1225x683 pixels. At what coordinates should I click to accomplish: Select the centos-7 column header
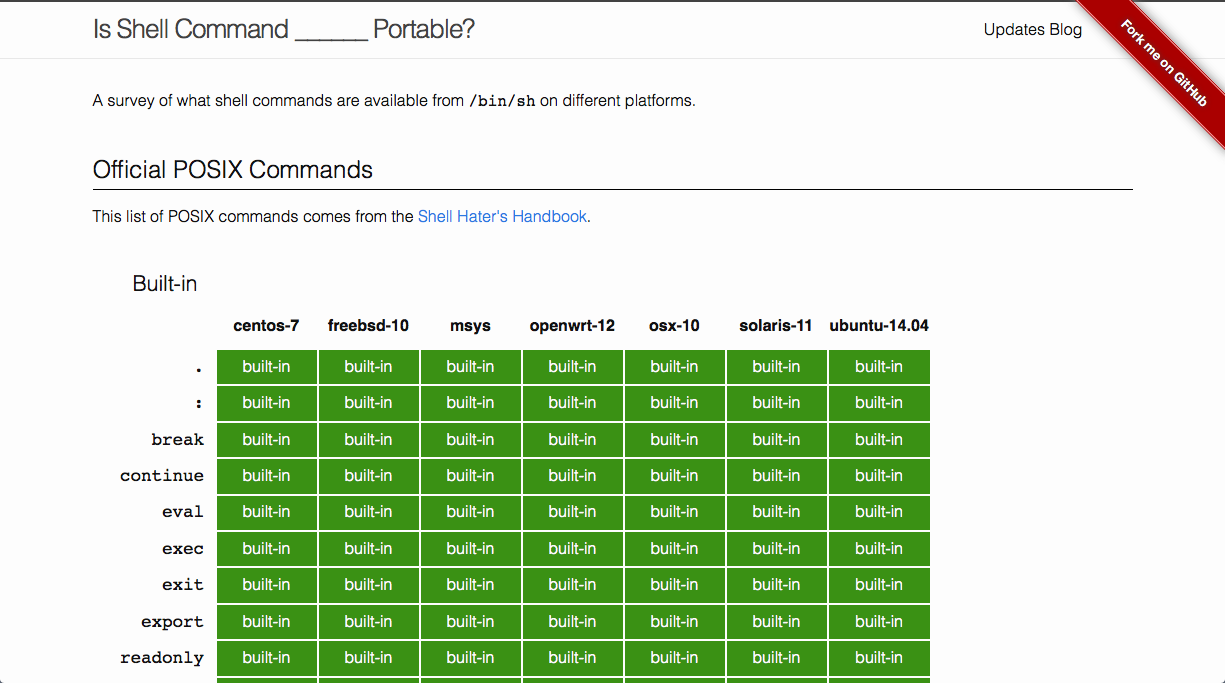tap(266, 325)
